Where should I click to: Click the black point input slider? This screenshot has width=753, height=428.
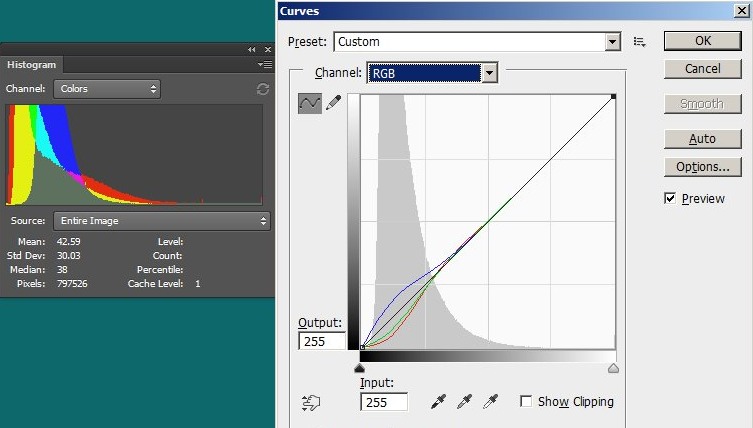pos(360,368)
